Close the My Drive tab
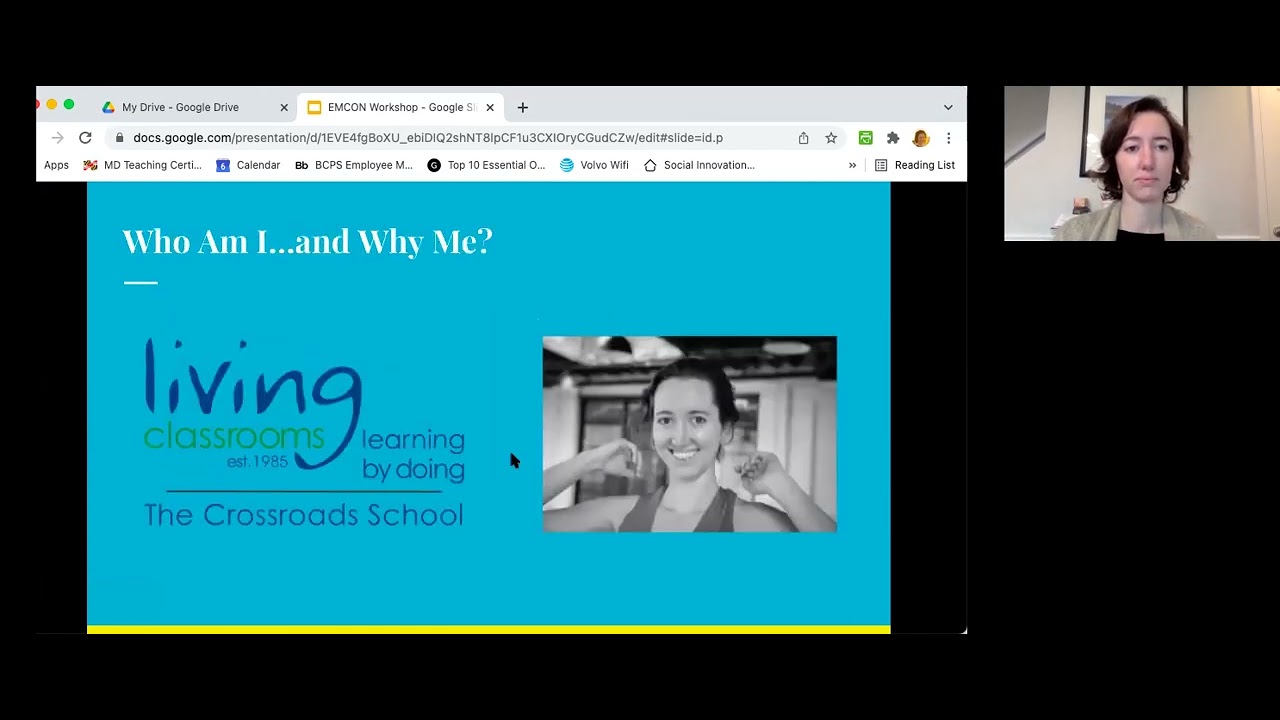Image resolution: width=1280 pixels, height=720 pixels. (284, 107)
